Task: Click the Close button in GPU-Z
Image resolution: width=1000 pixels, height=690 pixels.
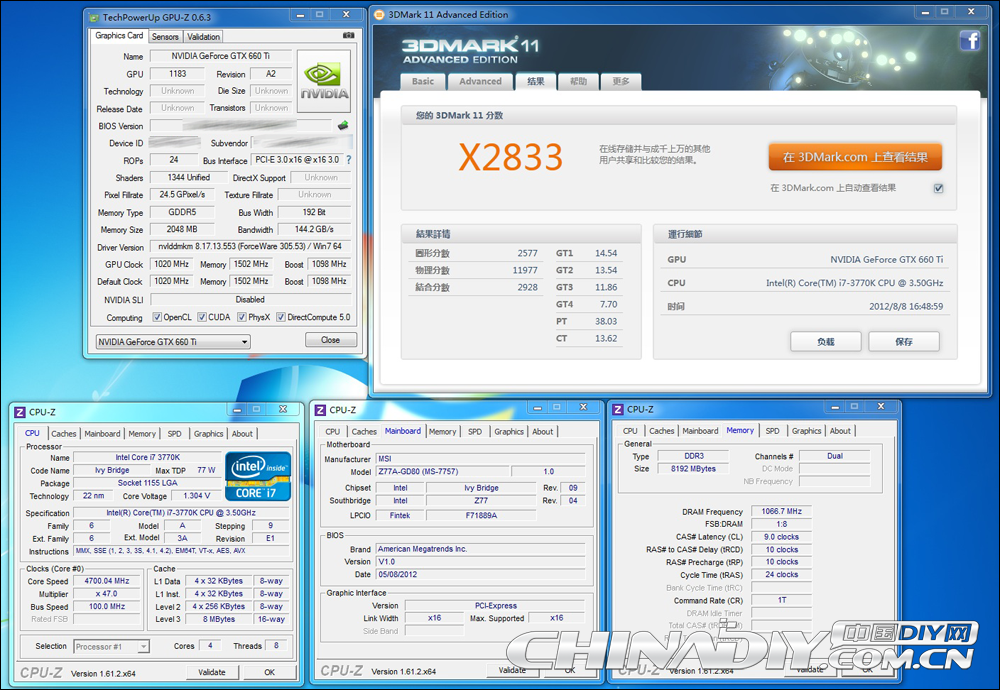Action: [330, 340]
